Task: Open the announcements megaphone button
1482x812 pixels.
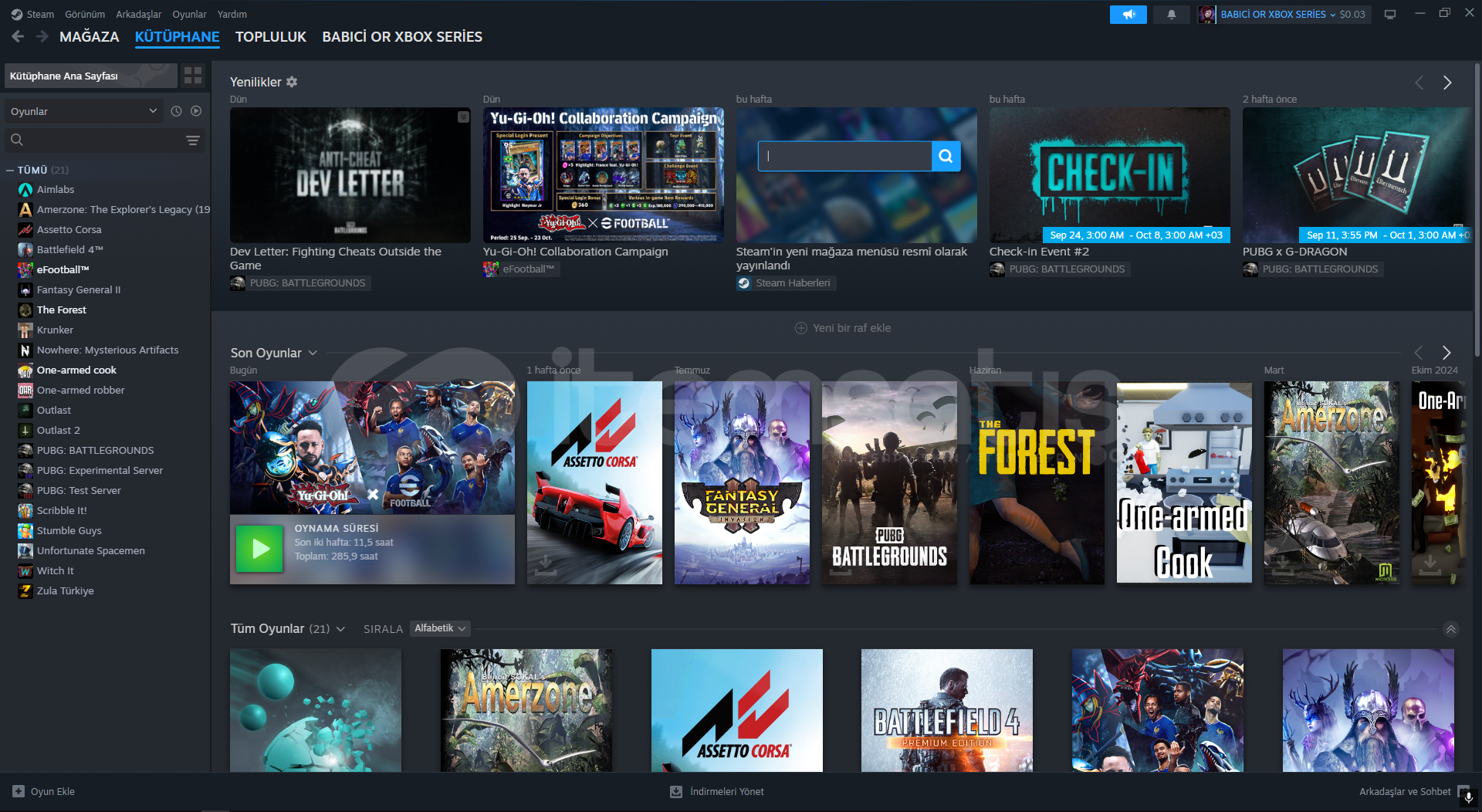Action: (1128, 15)
